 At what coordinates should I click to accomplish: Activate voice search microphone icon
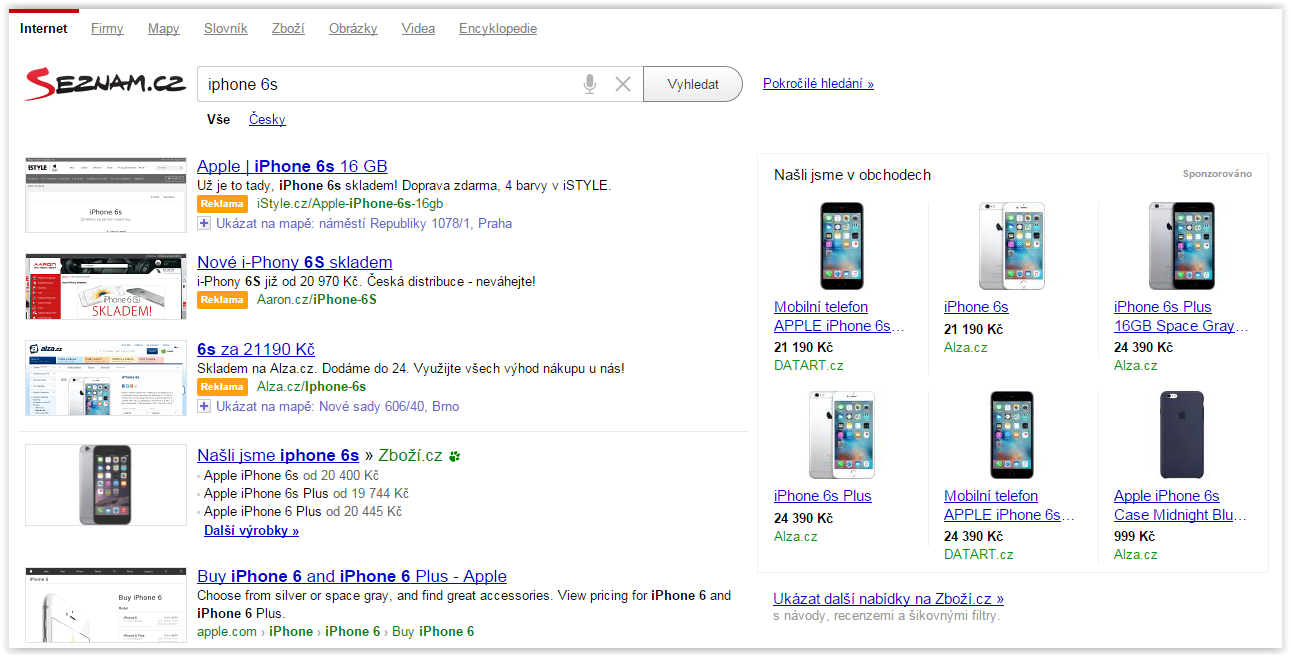tap(590, 85)
